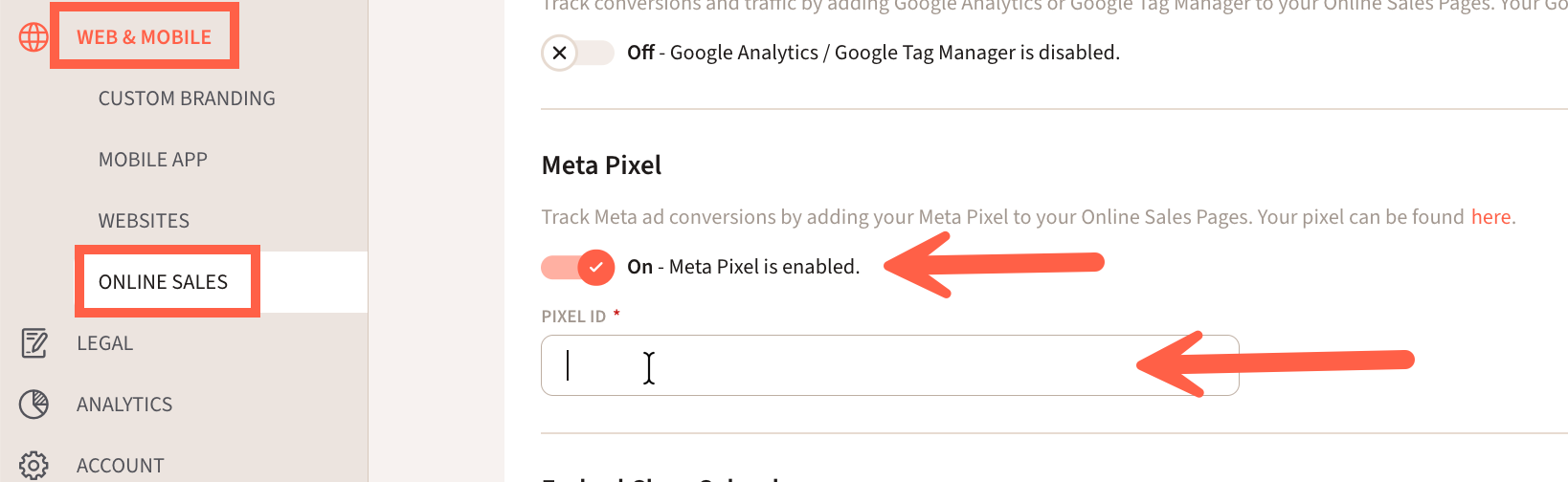Image resolution: width=1568 pixels, height=482 pixels.
Task: Click the 'Off - Google Analytics' status label
Action: [872, 53]
